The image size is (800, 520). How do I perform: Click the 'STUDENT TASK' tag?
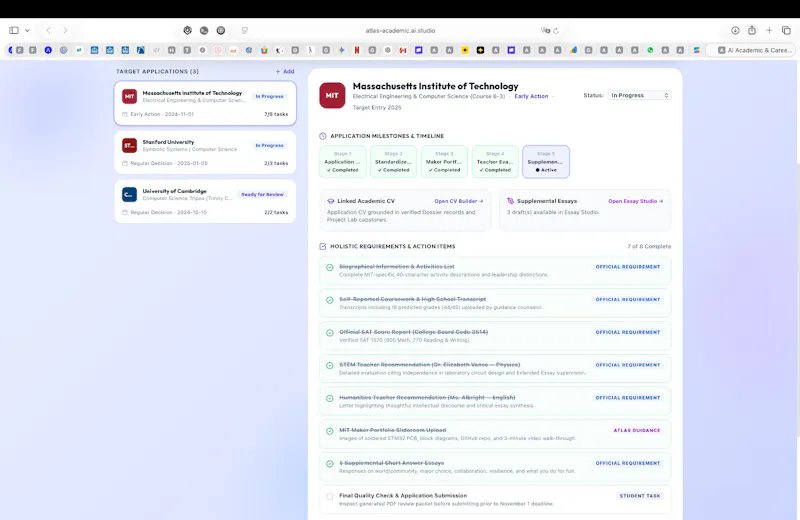click(640, 496)
